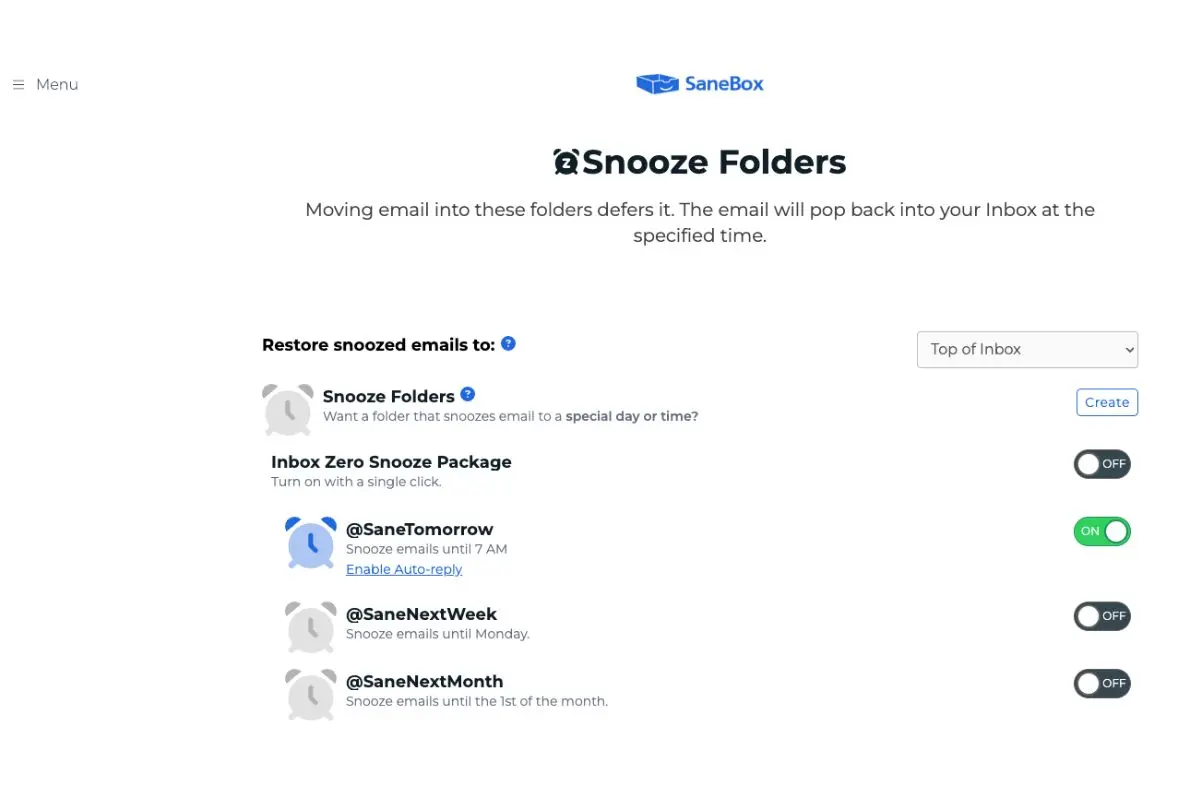
Task: Click the SaneBox logo icon
Action: click(x=656, y=84)
